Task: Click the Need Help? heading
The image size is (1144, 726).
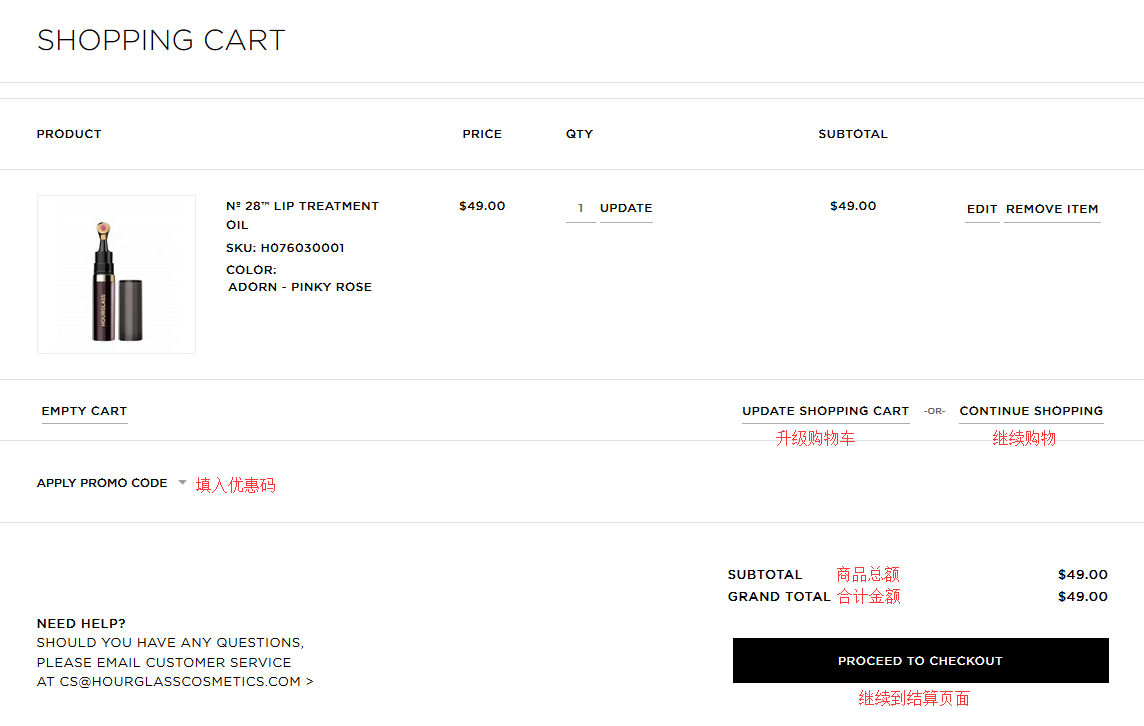Action: tap(81, 624)
